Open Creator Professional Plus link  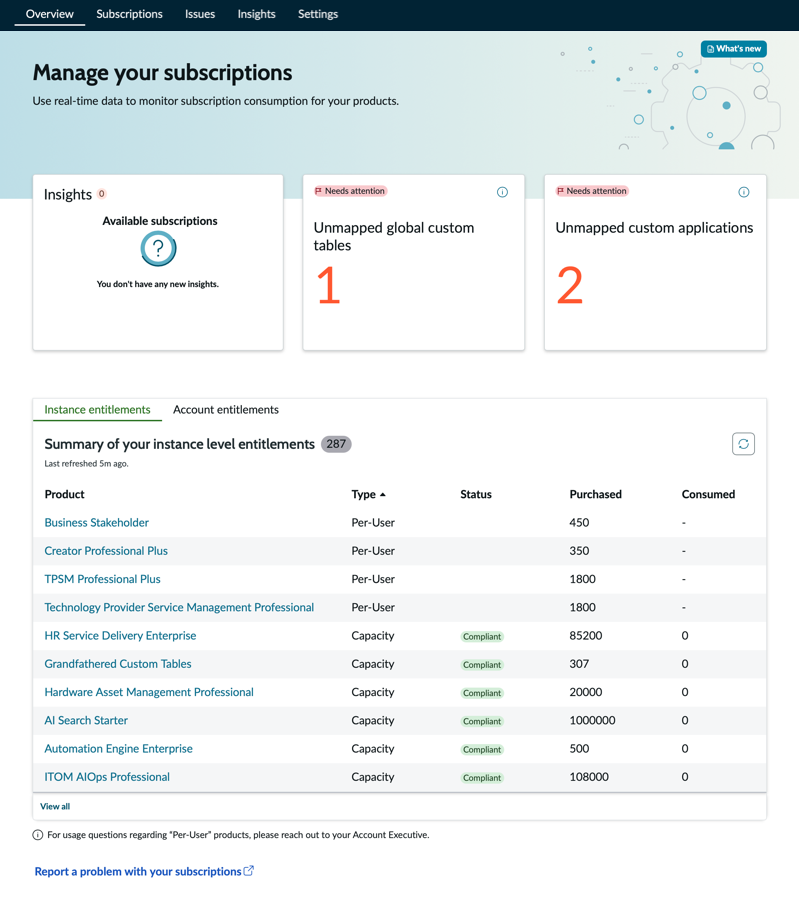[x=106, y=551]
